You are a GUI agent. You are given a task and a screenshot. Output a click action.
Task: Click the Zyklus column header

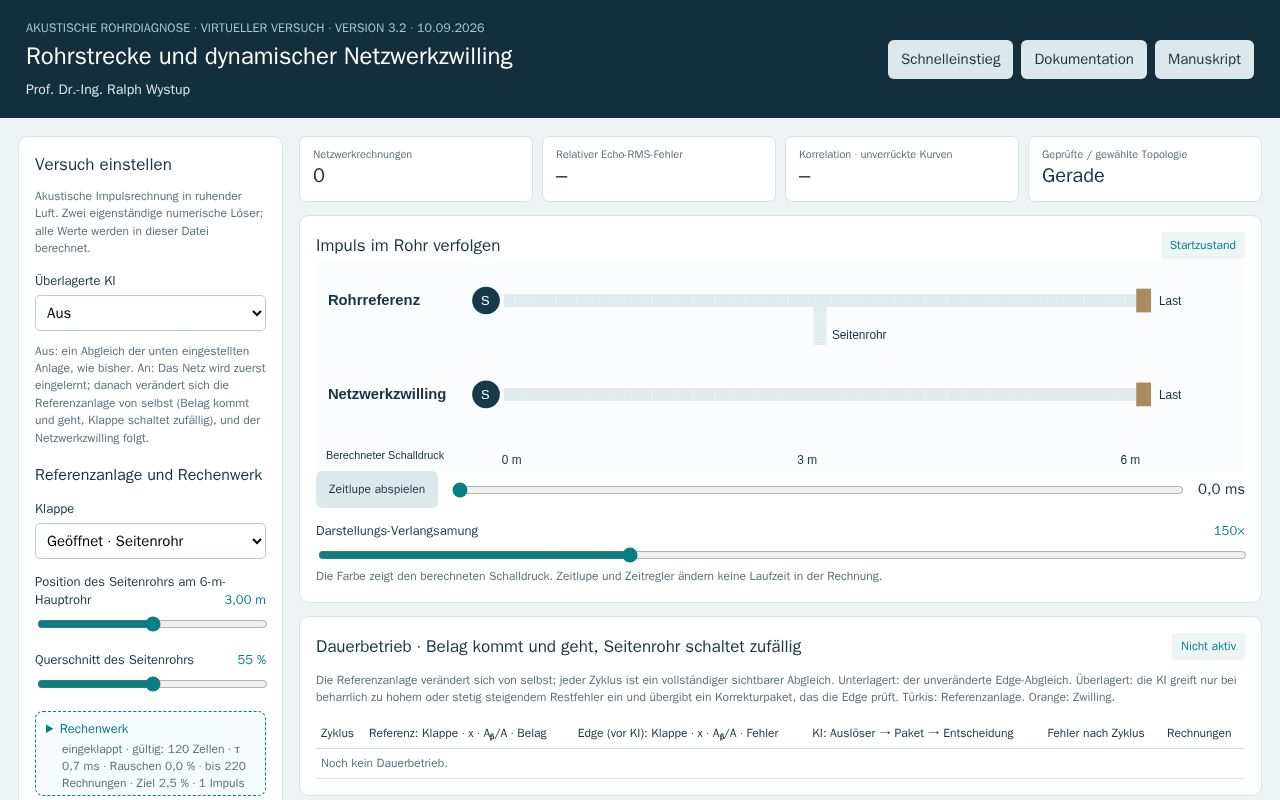click(x=337, y=733)
